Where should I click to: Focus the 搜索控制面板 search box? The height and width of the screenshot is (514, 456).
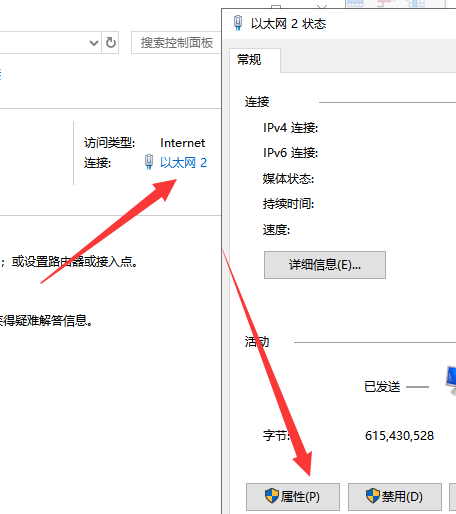pyautogui.click(x=177, y=43)
